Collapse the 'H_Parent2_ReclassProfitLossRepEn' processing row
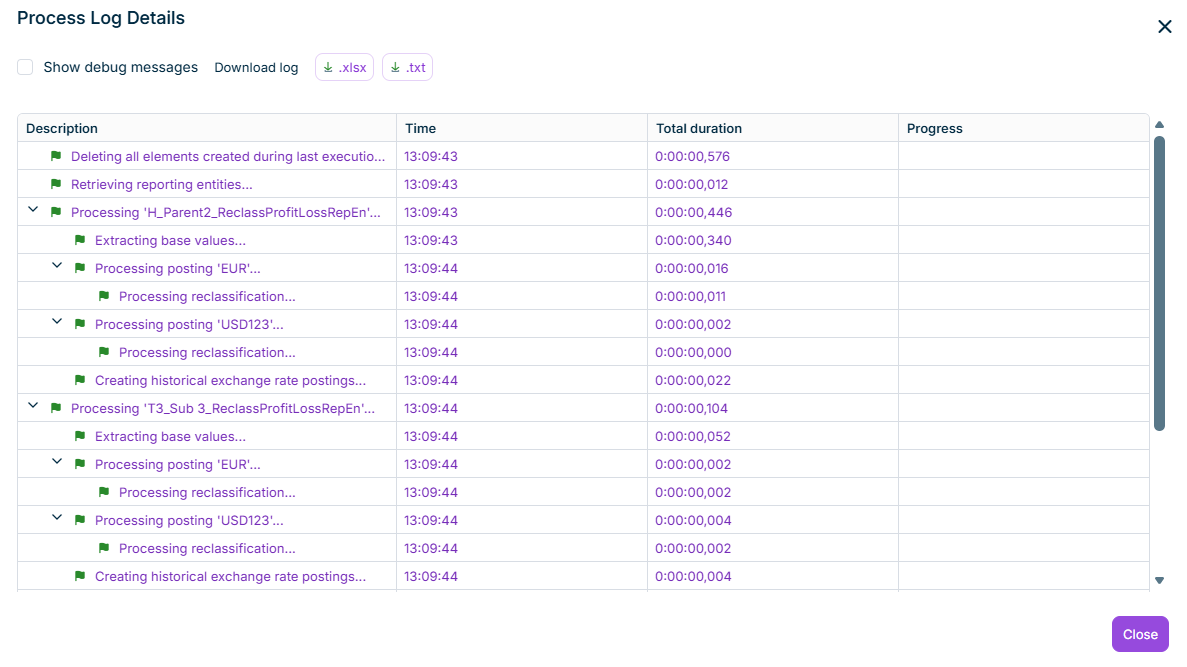This screenshot has height=667, width=1187. click(x=33, y=210)
